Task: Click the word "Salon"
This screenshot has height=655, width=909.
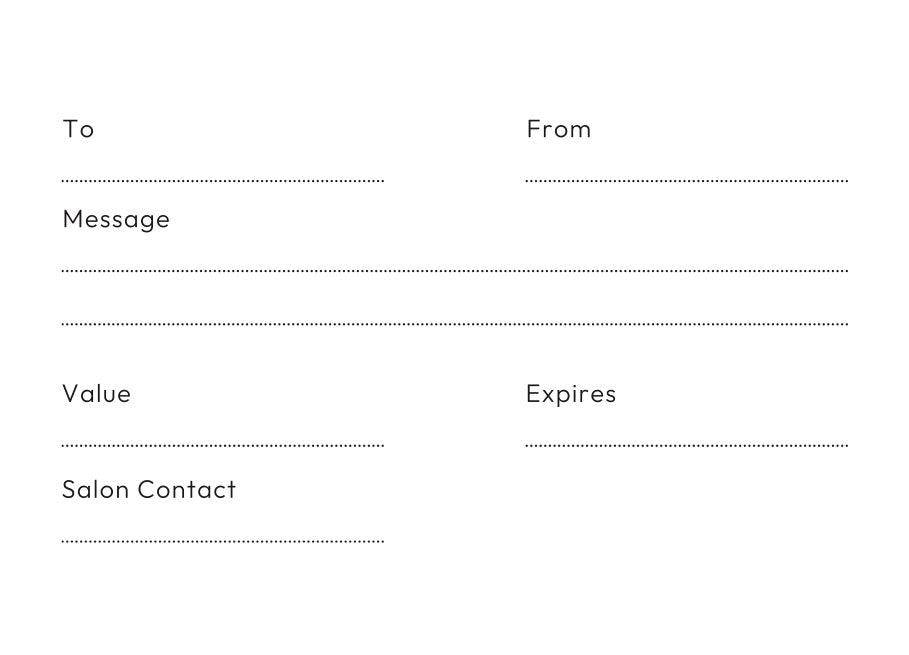Action: click(95, 489)
